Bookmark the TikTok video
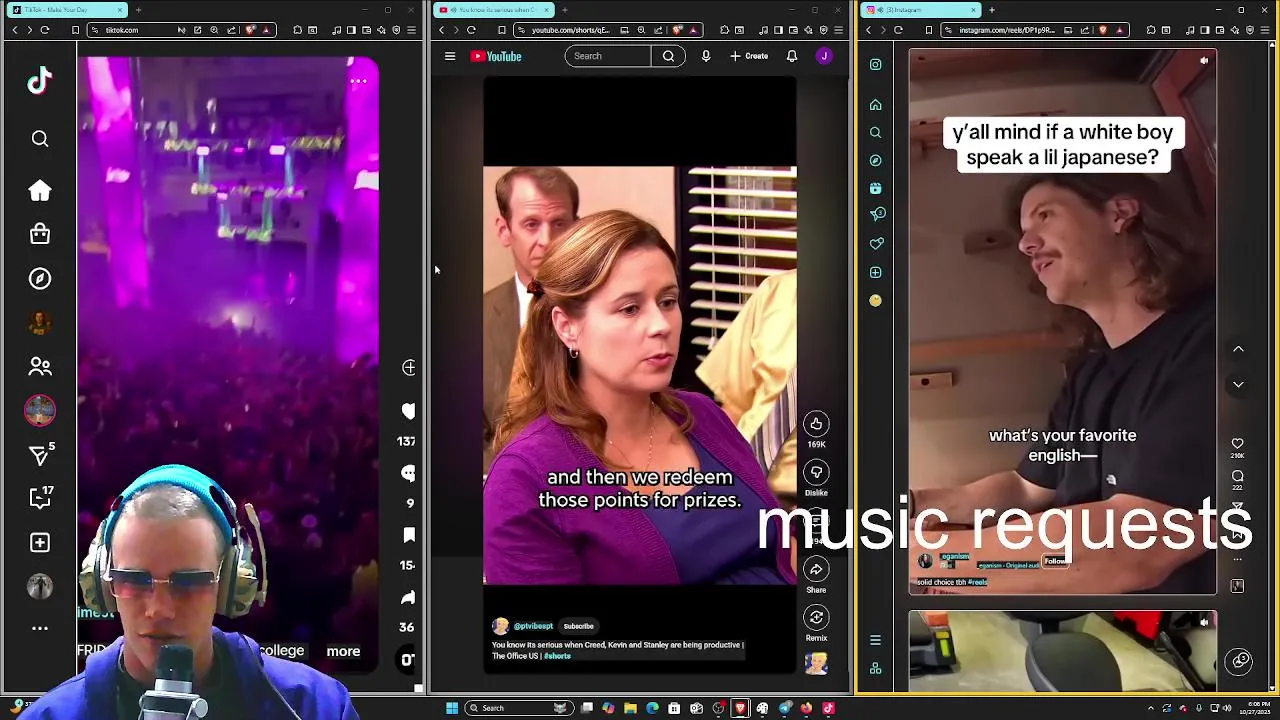Screen dimensions: 1280x720 coord(408,536)
